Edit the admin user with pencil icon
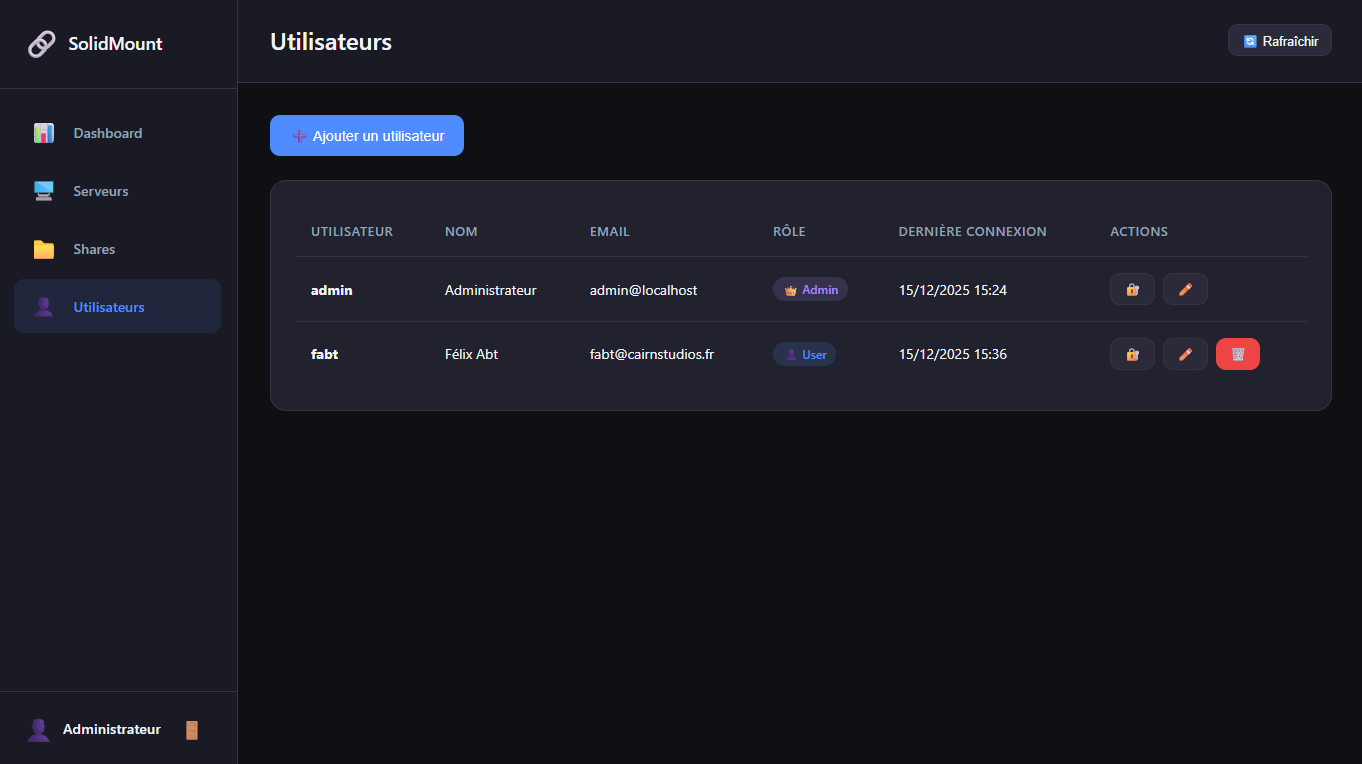Screen dimensions: 1362x764 point(1185,290)
